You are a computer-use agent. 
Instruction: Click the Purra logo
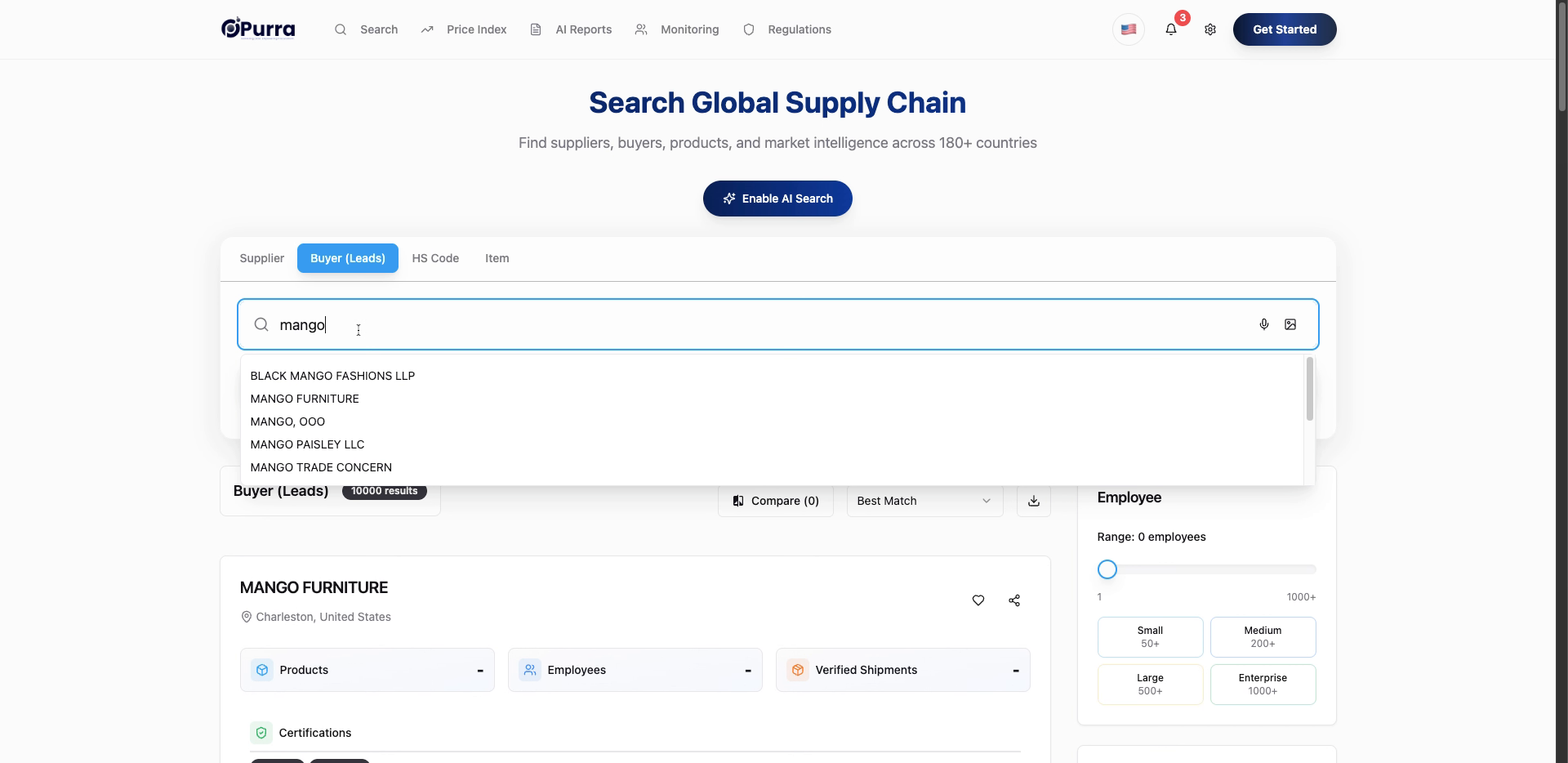click(x=258, y=29)
